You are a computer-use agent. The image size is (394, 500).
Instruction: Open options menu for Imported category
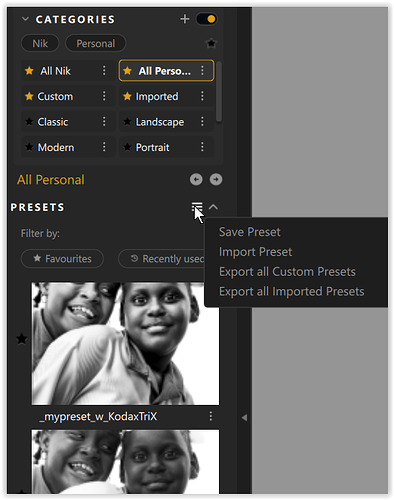pos(202,96)
